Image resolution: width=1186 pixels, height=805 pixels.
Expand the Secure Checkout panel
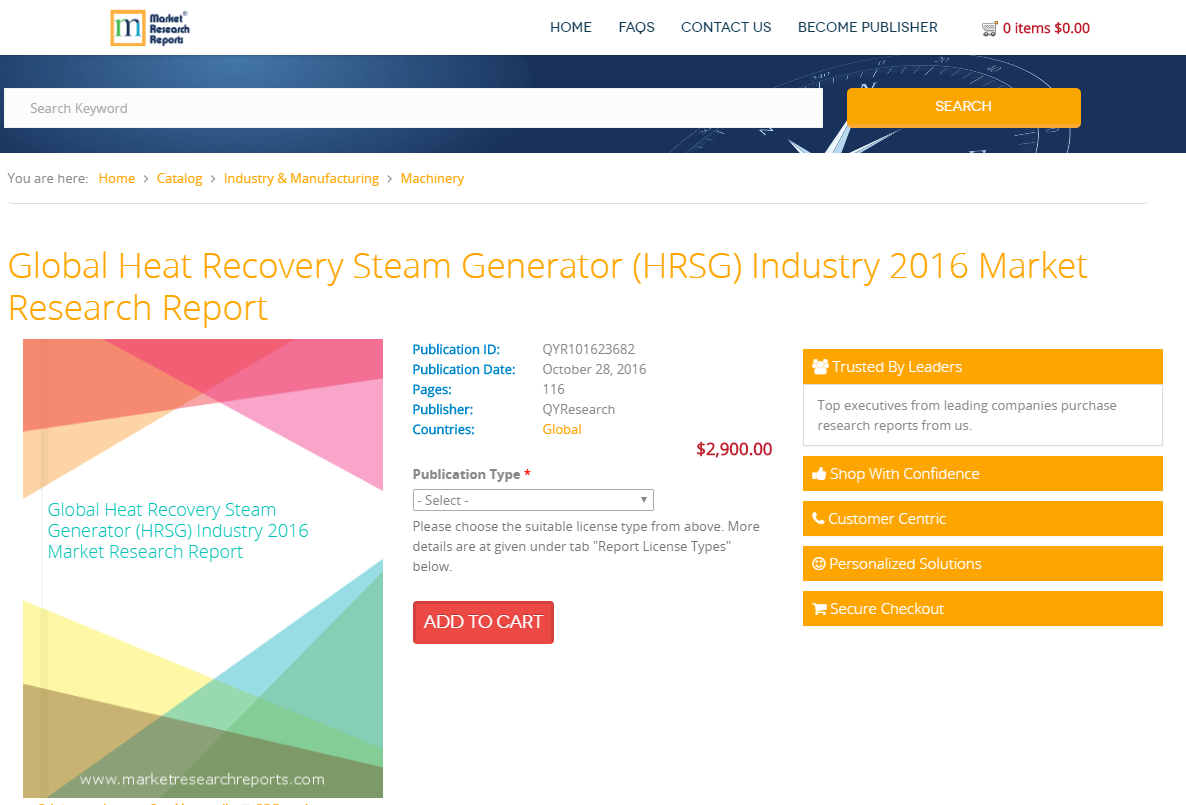[982, 609]
